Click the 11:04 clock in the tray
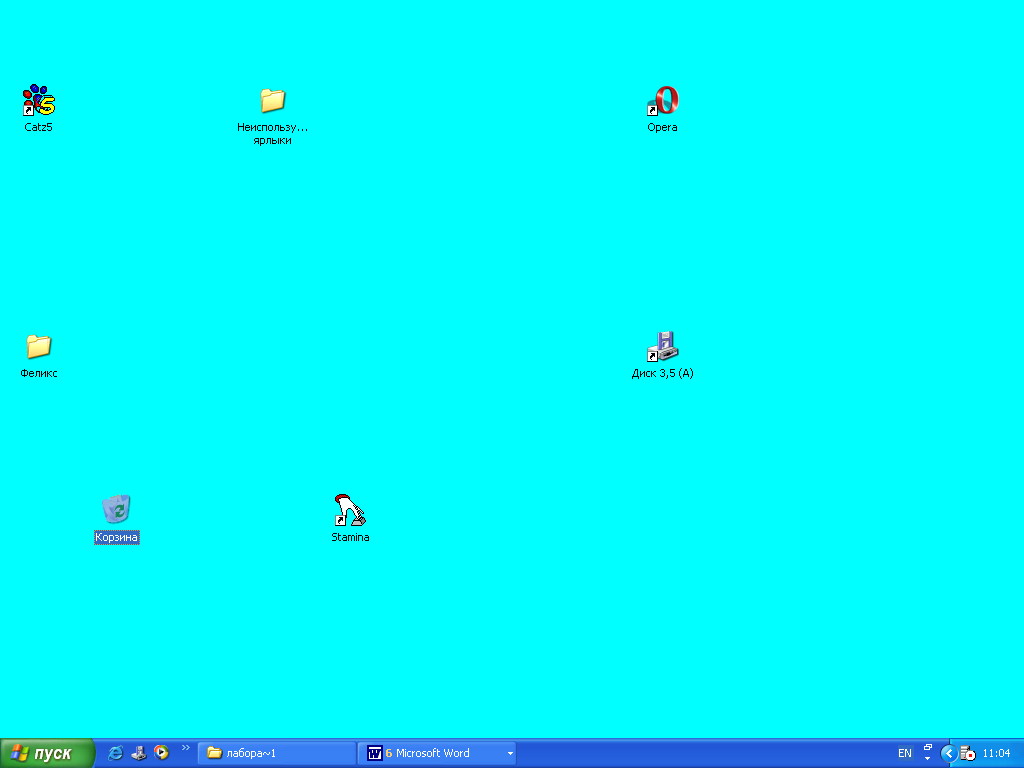 [997, 753]
